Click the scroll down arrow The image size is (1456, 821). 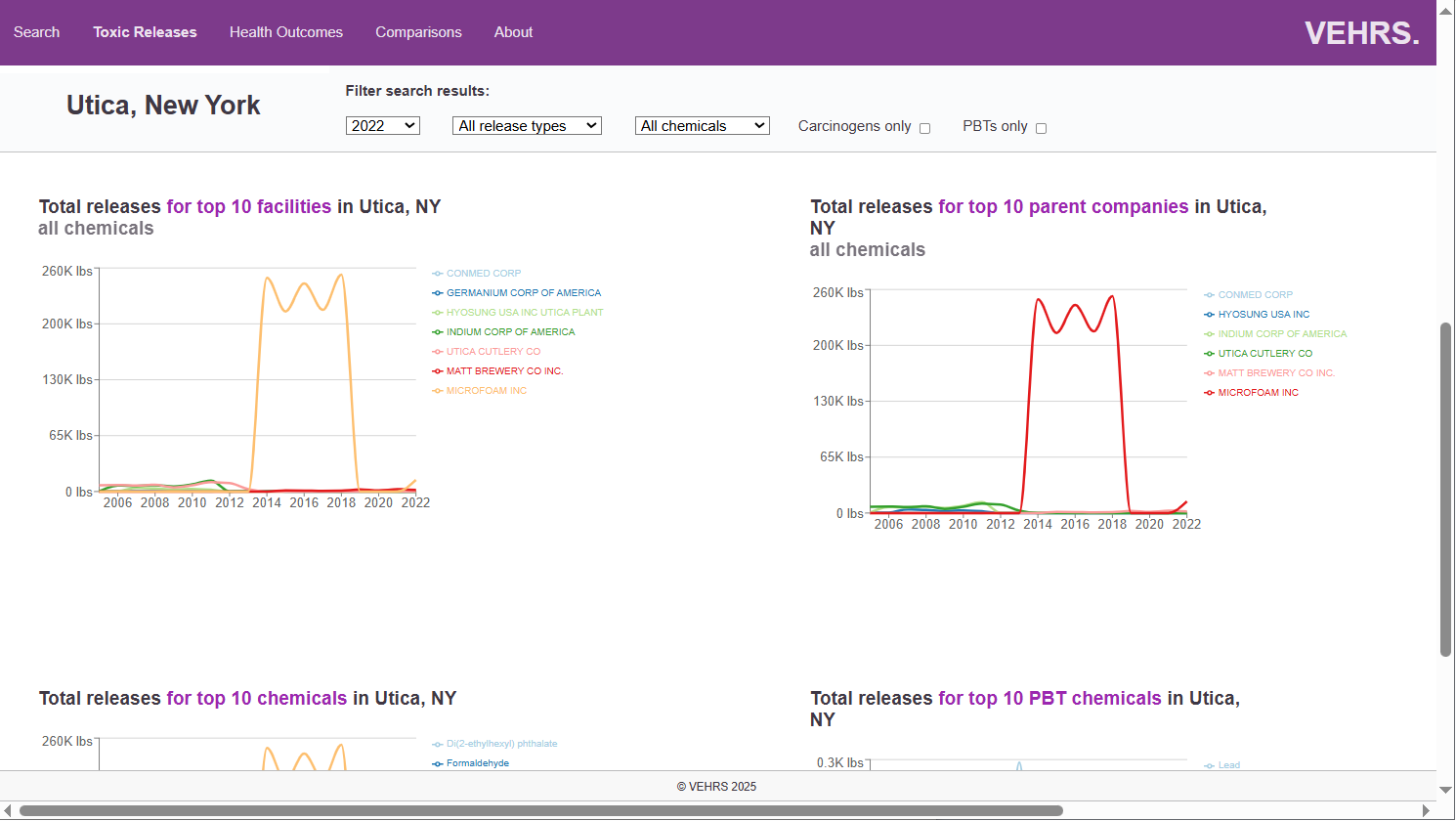pos(1446,790)
